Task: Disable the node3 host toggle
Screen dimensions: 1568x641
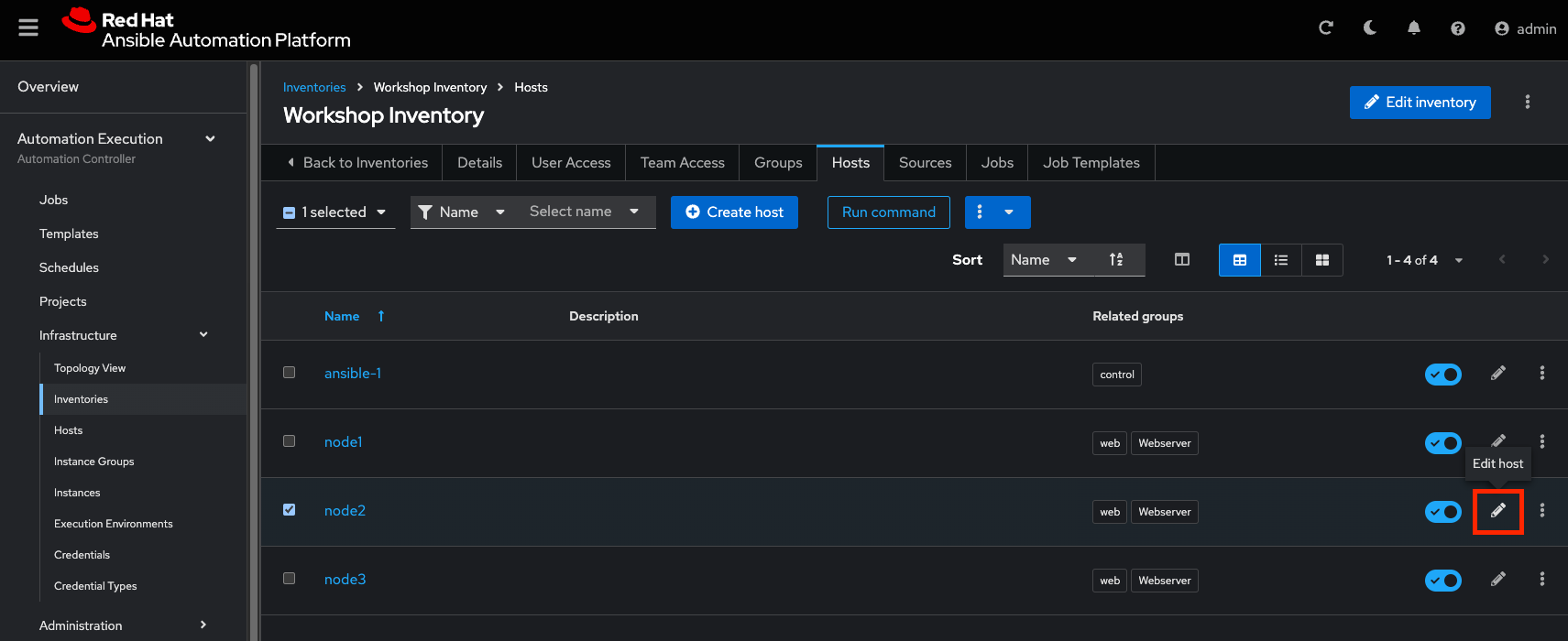Action: (1442, 581)
